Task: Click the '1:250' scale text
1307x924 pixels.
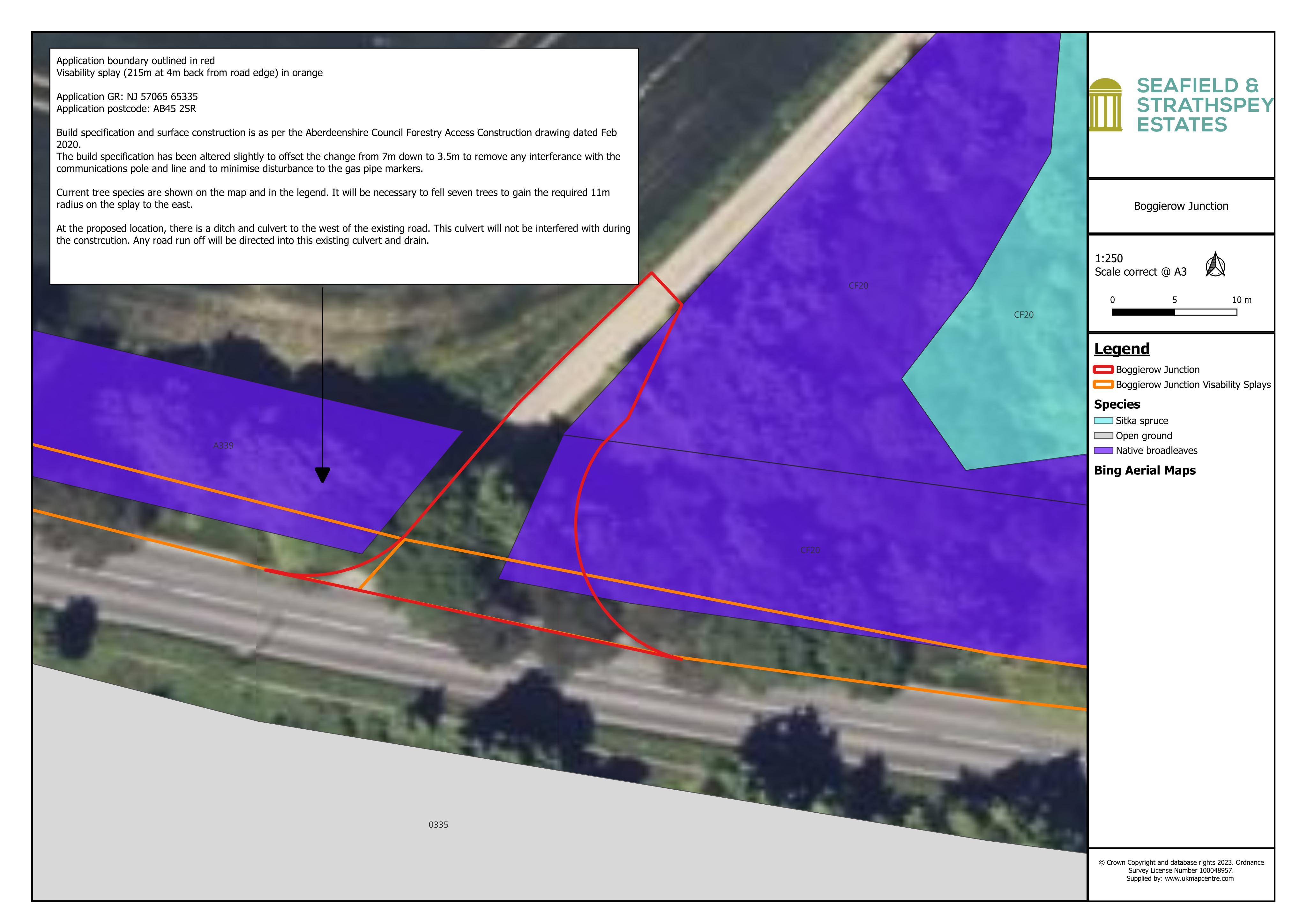Action: click(1108, 258)
